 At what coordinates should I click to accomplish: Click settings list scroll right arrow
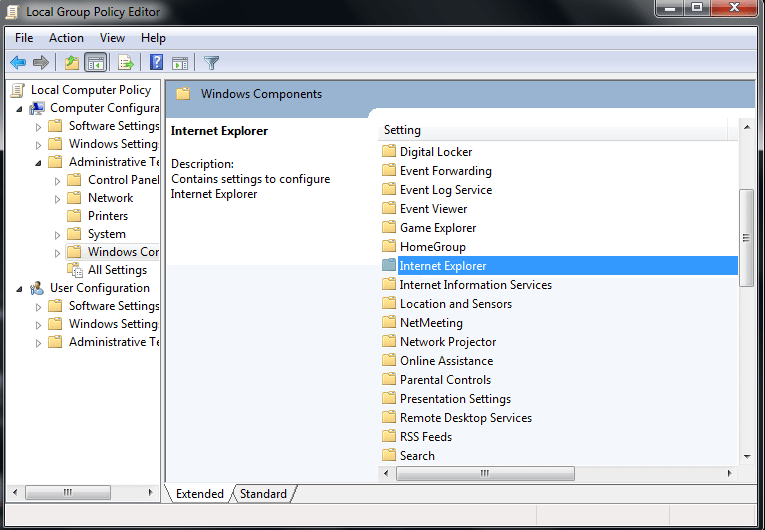click(729, 473)
